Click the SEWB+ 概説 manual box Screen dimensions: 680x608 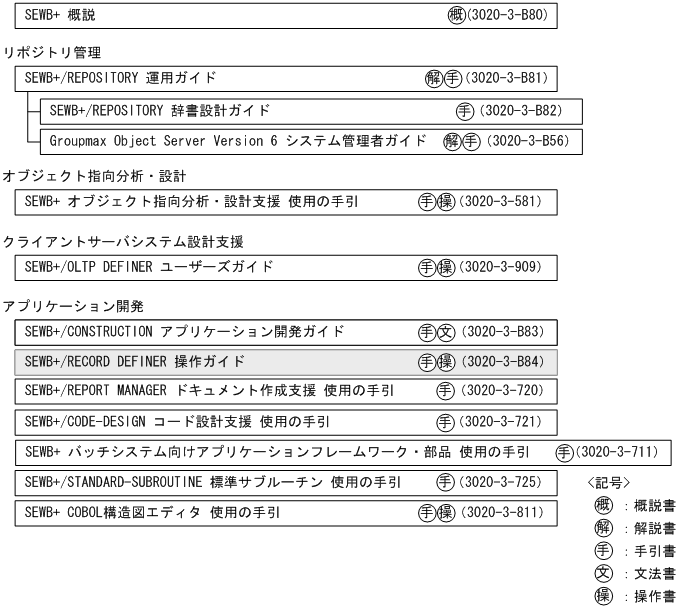(x=286, y=16)
